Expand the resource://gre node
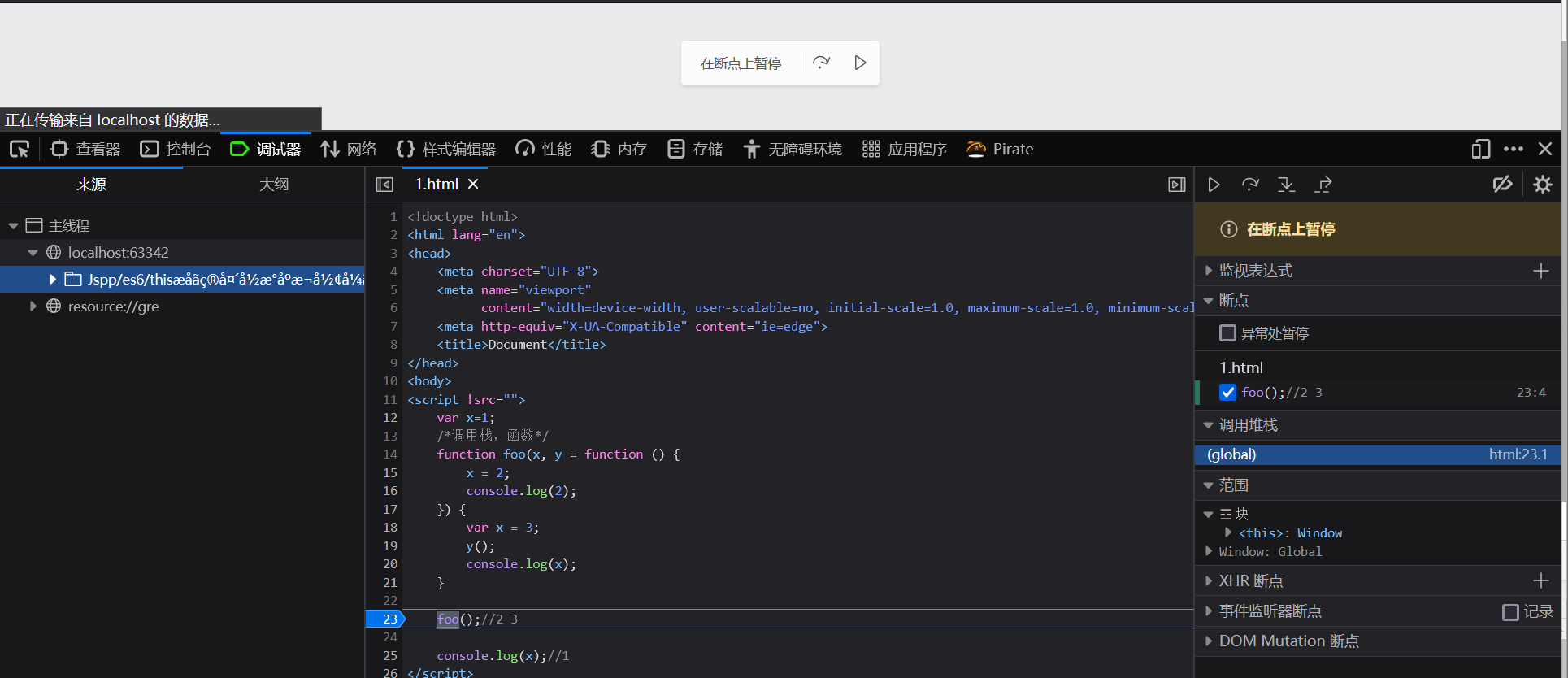This screenshot has width=1568, height=678. click(33, 306)
